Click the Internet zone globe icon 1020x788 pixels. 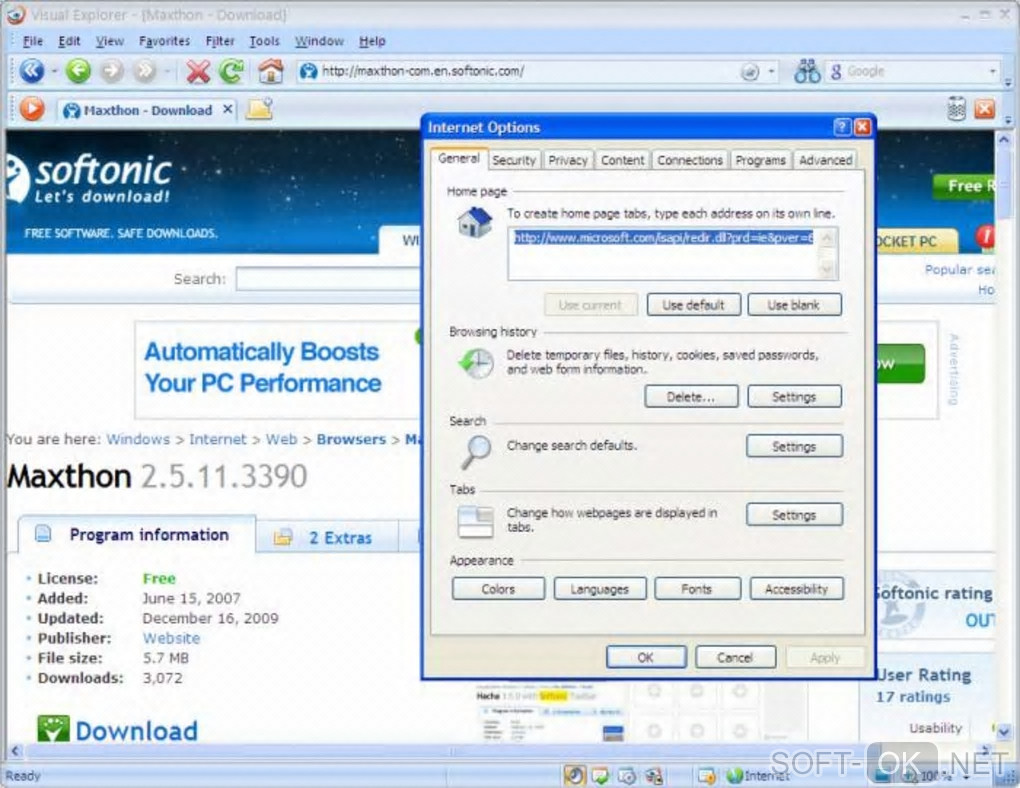(x=735, y=776)
